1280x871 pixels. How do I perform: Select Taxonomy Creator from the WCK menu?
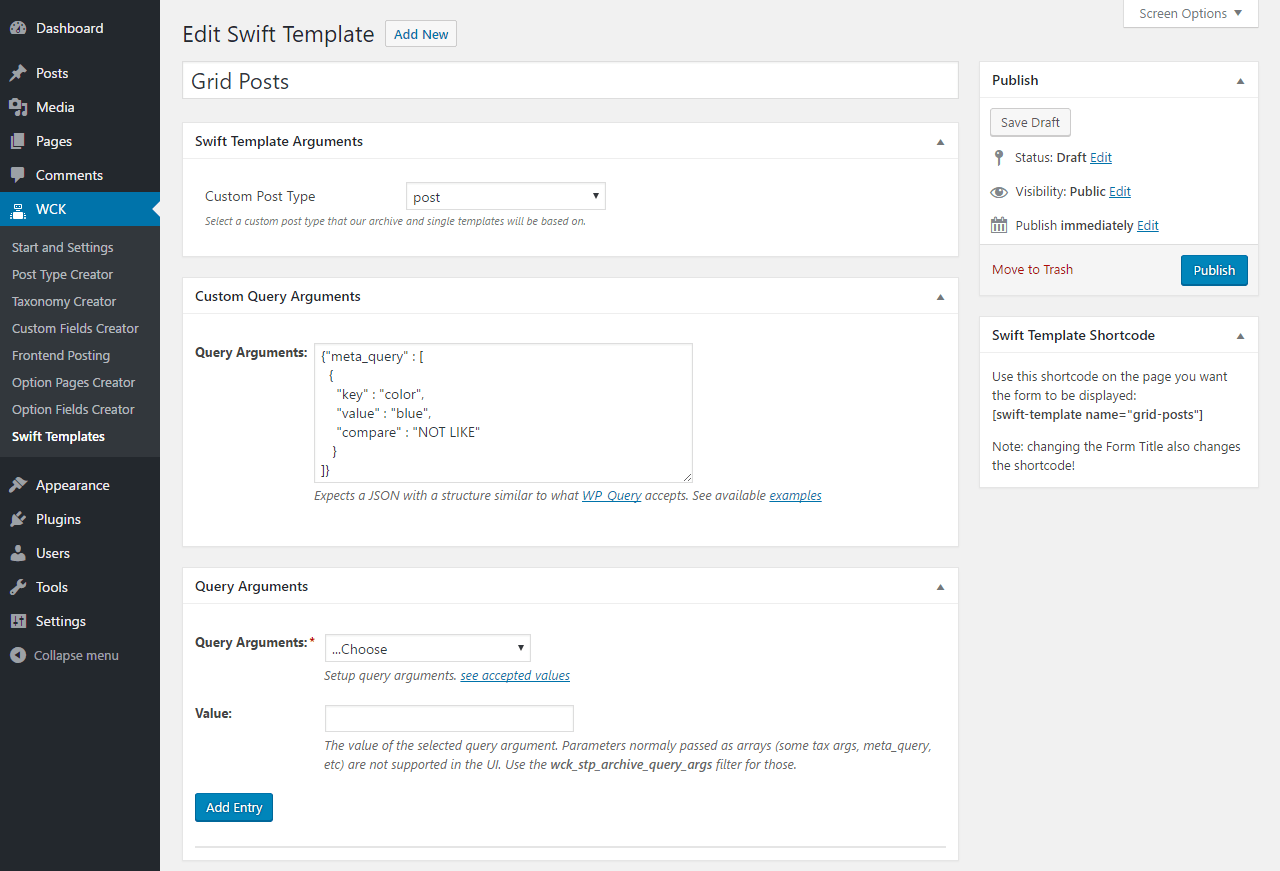coord(63,300)
